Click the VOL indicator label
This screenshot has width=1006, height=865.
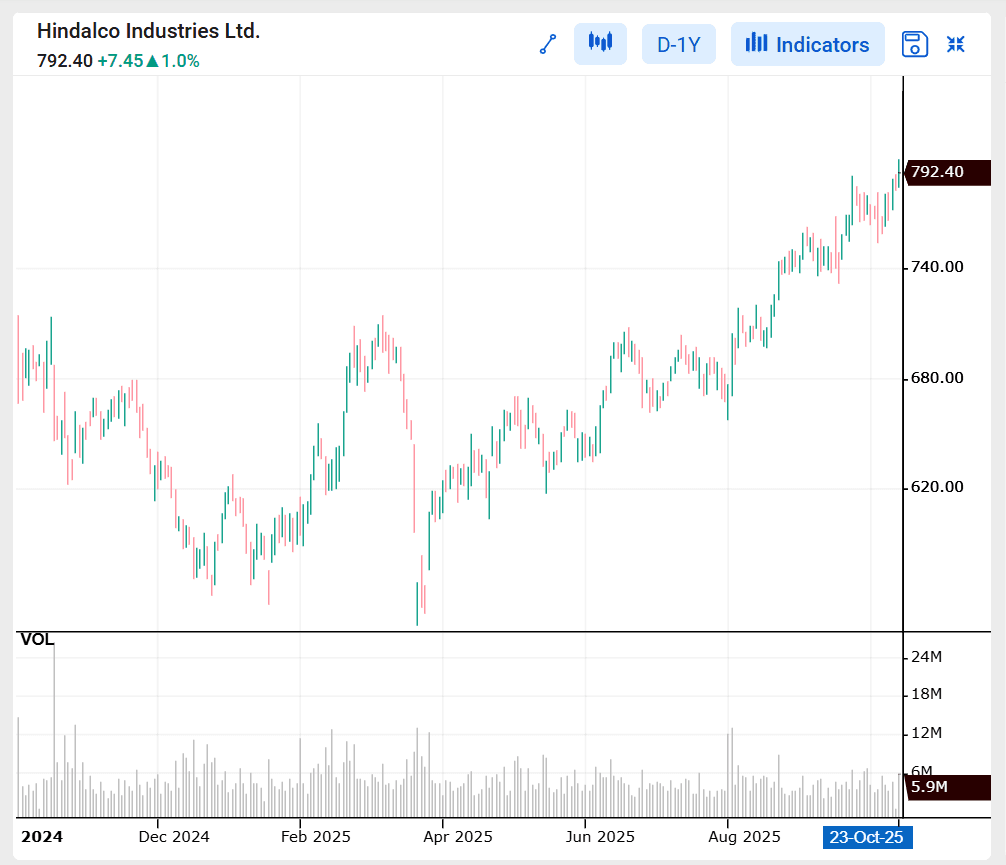click(37, 640)
